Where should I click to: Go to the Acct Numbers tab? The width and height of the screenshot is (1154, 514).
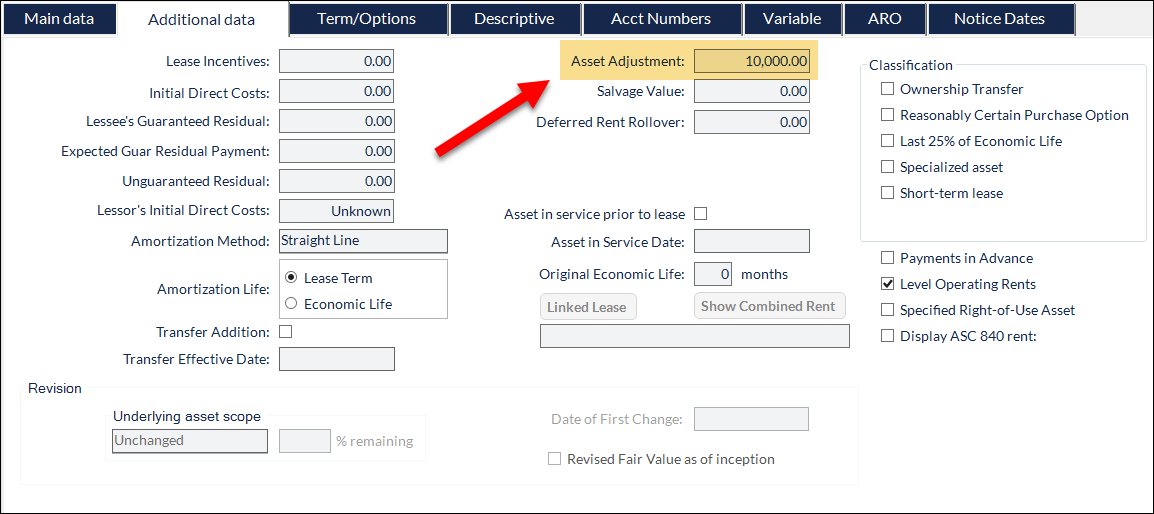tap(661, 18)
